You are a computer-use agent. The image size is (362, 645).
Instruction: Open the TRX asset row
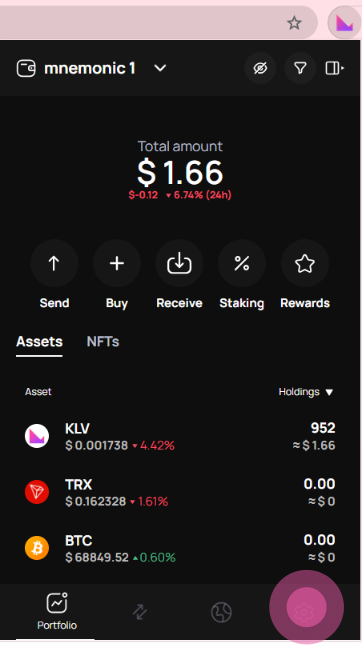click(x=180, y=492)
